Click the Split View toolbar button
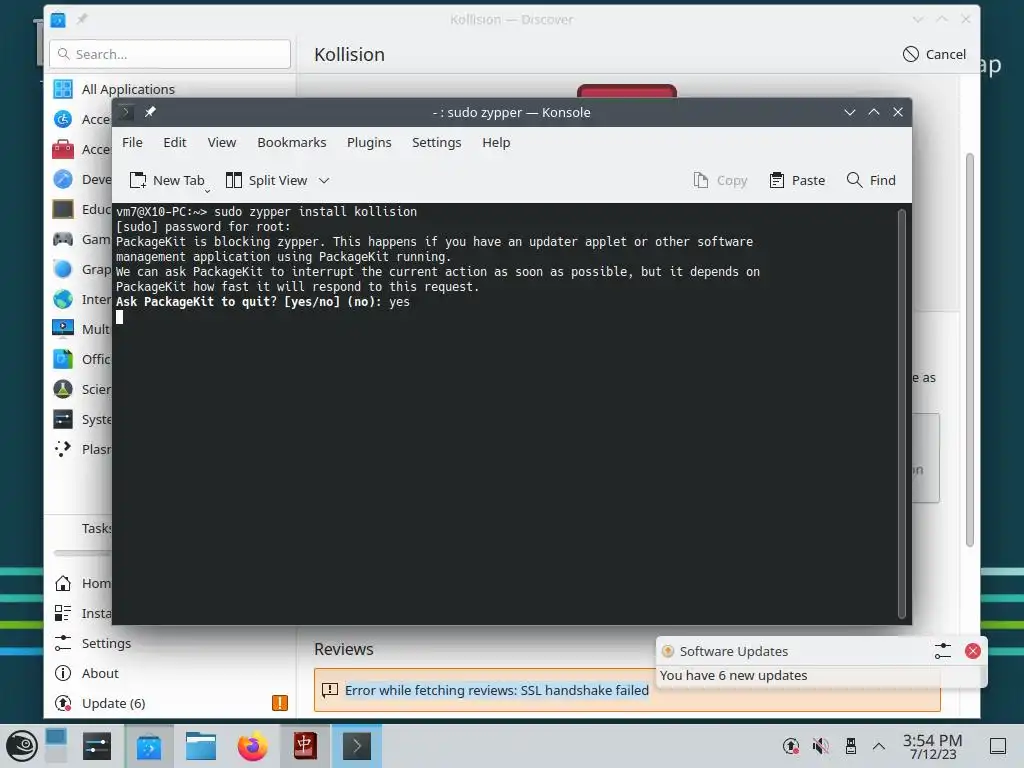Screen dimensions: 1024x768 (266, 180)
